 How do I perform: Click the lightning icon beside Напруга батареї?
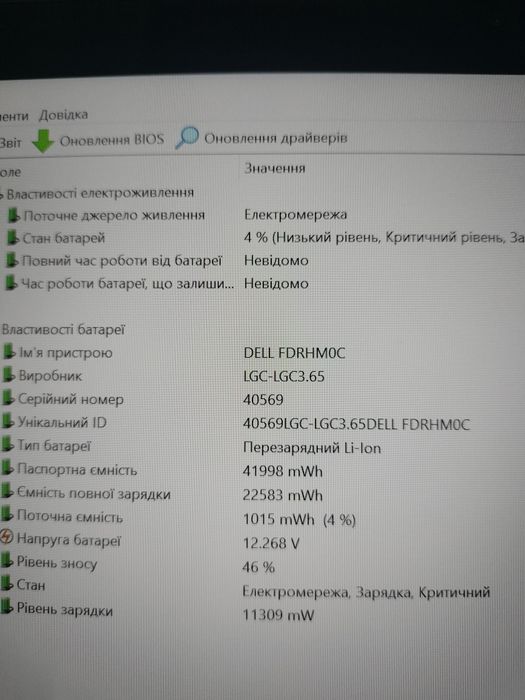click(x=7, y=539)
